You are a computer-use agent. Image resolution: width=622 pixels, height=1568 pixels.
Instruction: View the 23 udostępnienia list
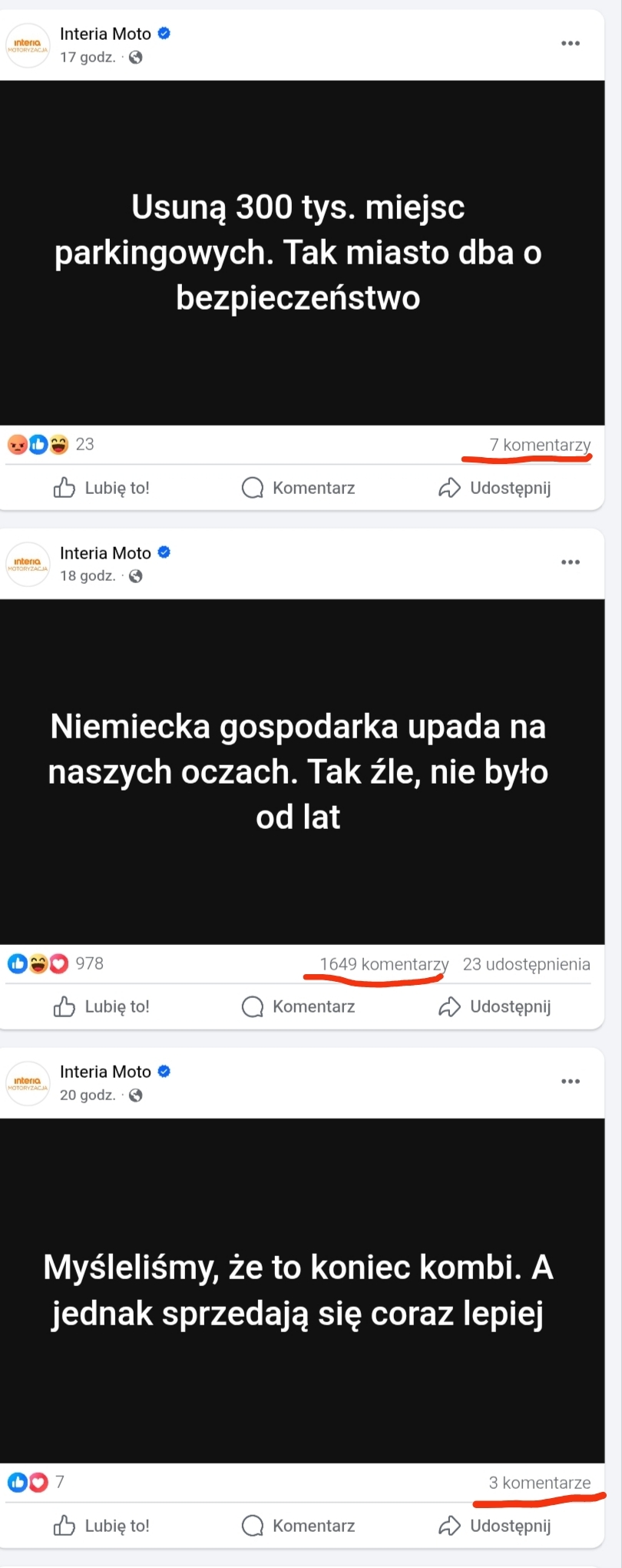click(x=526, y=964)
